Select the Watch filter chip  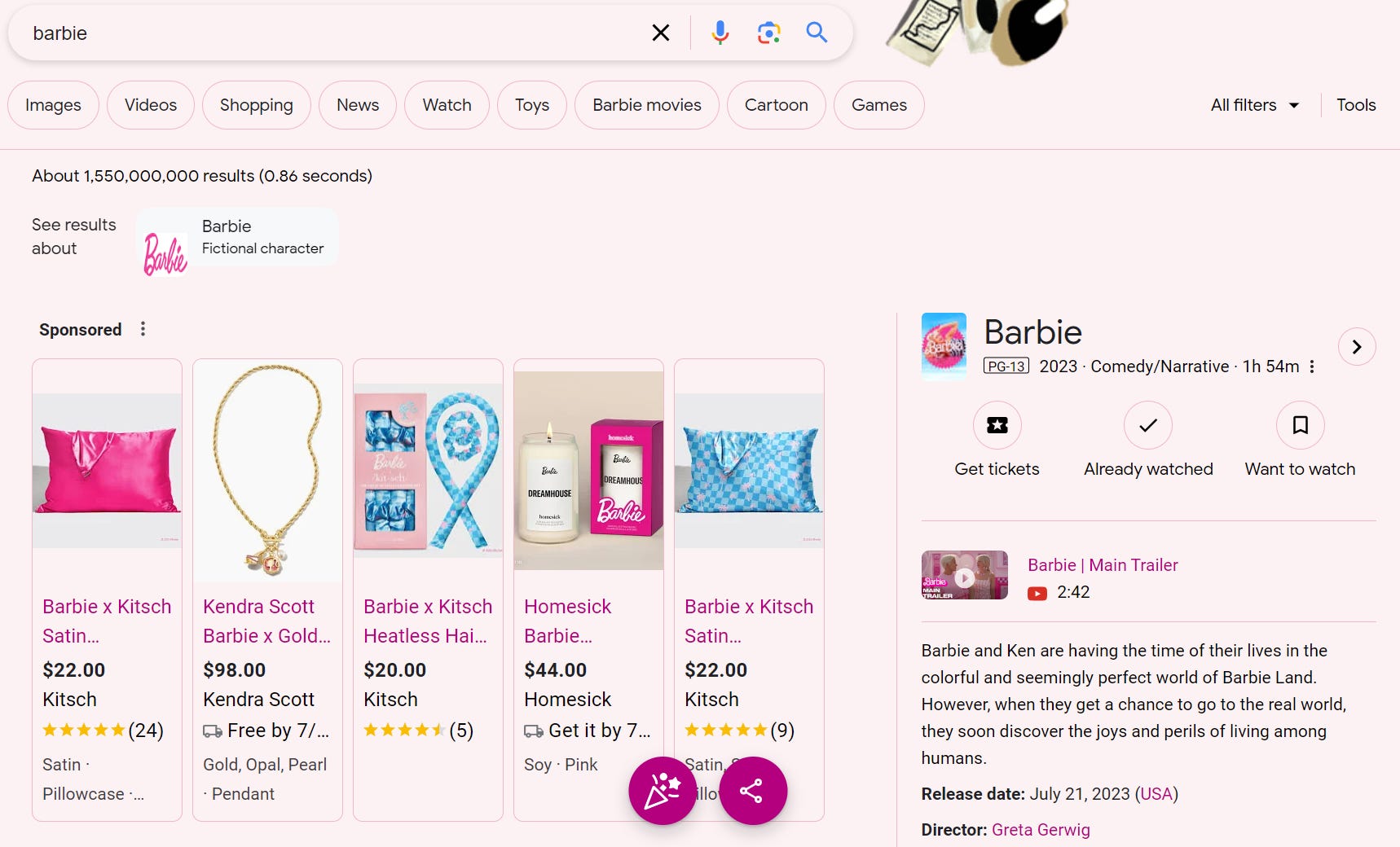point(447,105)
